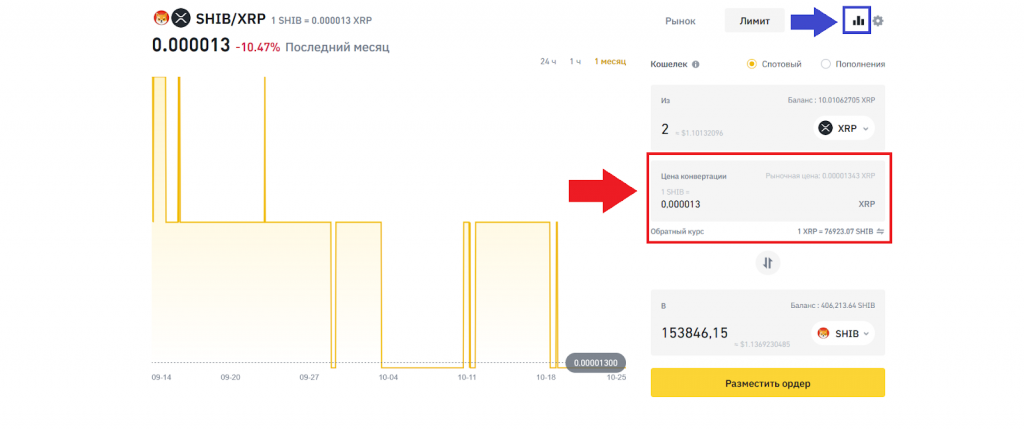Click the 09-27 date on chart axis

point(309,377)
